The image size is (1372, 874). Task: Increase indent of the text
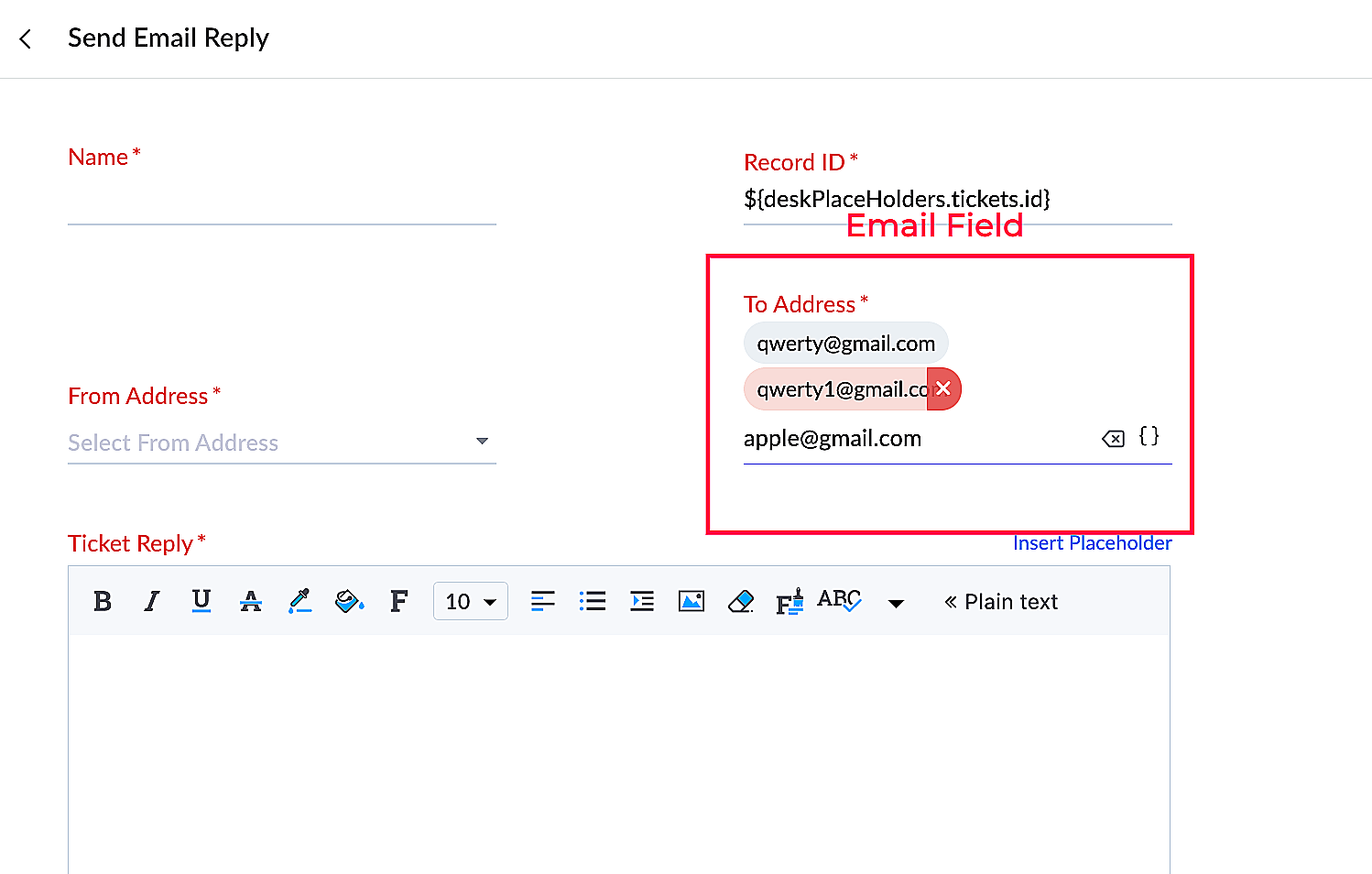pos(642,602)
